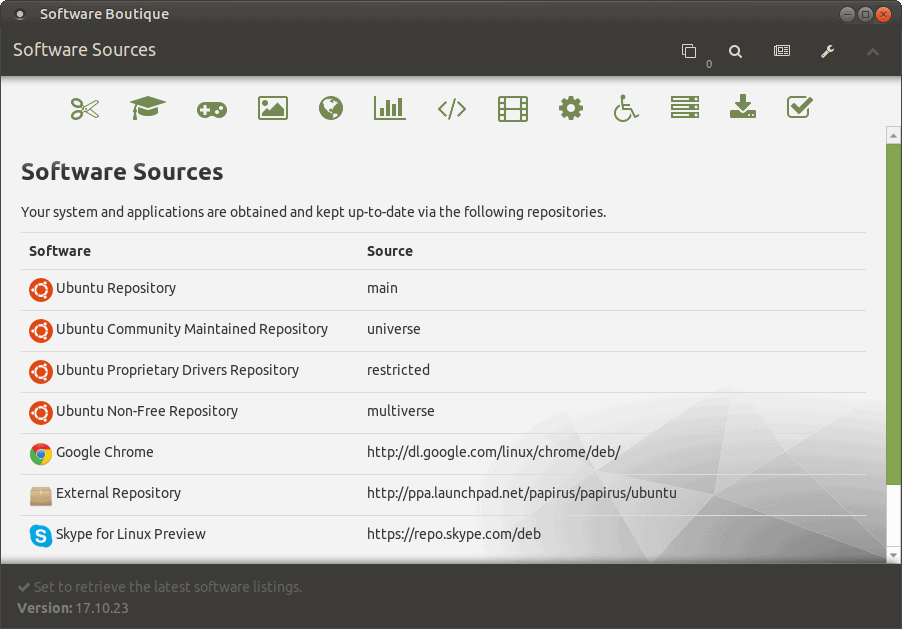Screen dimensions: 902x629
Task: Open the checkmark box category icon
Action: [800, 107]
